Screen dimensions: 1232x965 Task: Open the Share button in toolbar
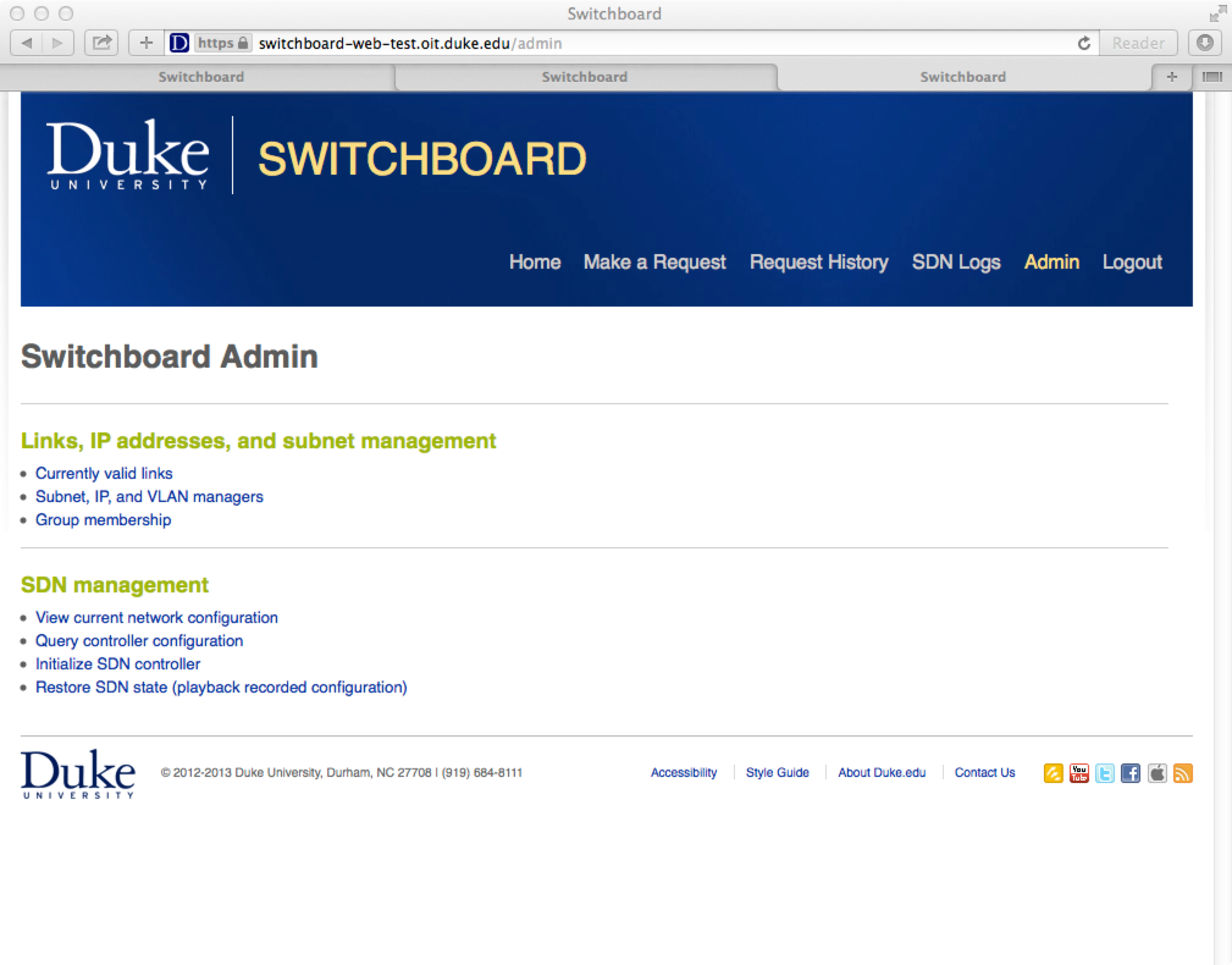click(x=101, y=43)
